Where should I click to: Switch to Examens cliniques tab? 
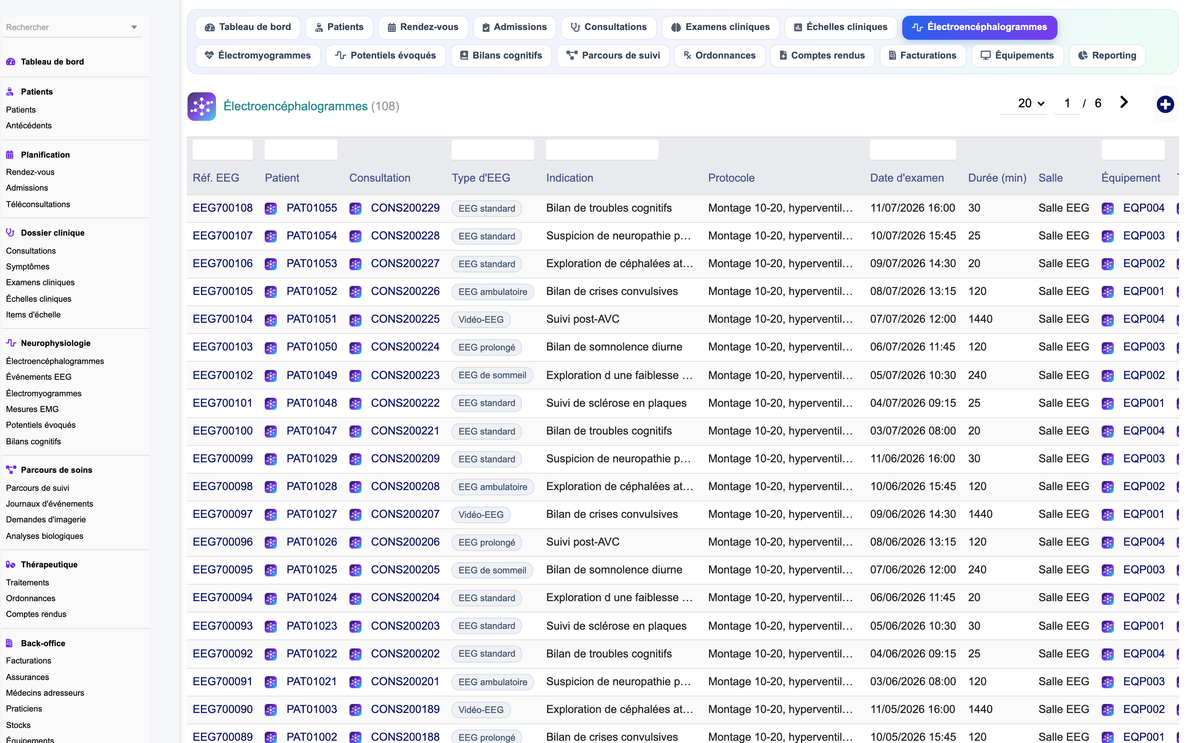tap(720, 27)
